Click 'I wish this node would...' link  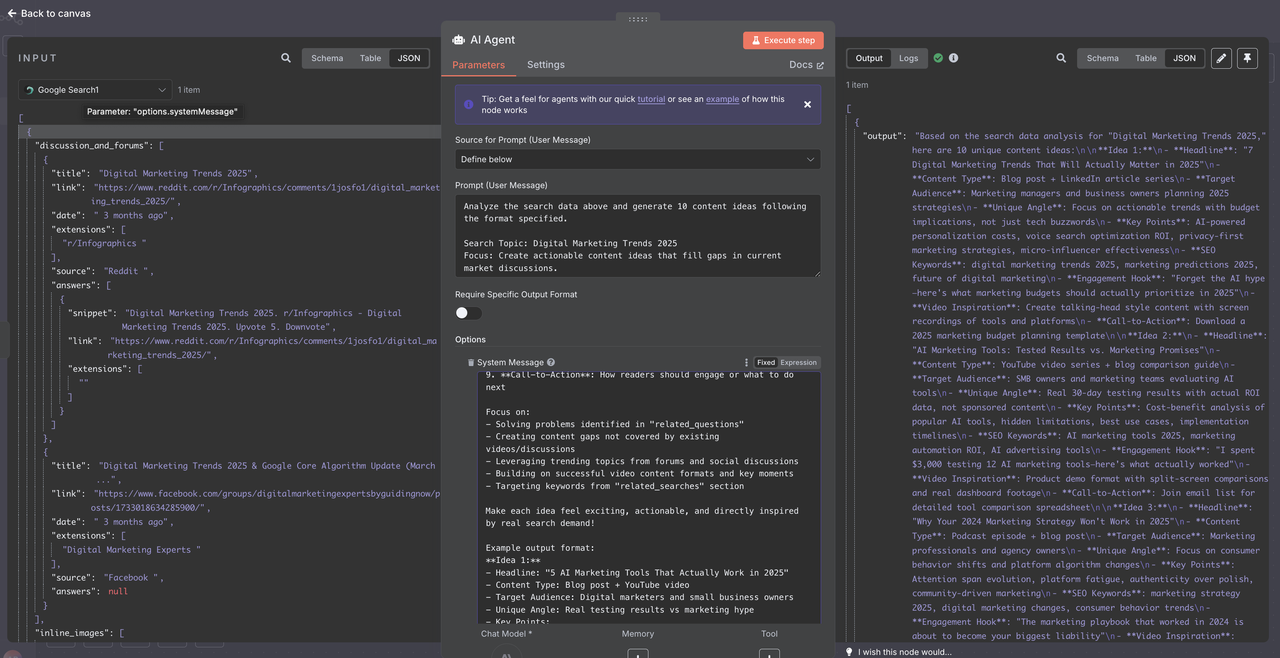905,652
